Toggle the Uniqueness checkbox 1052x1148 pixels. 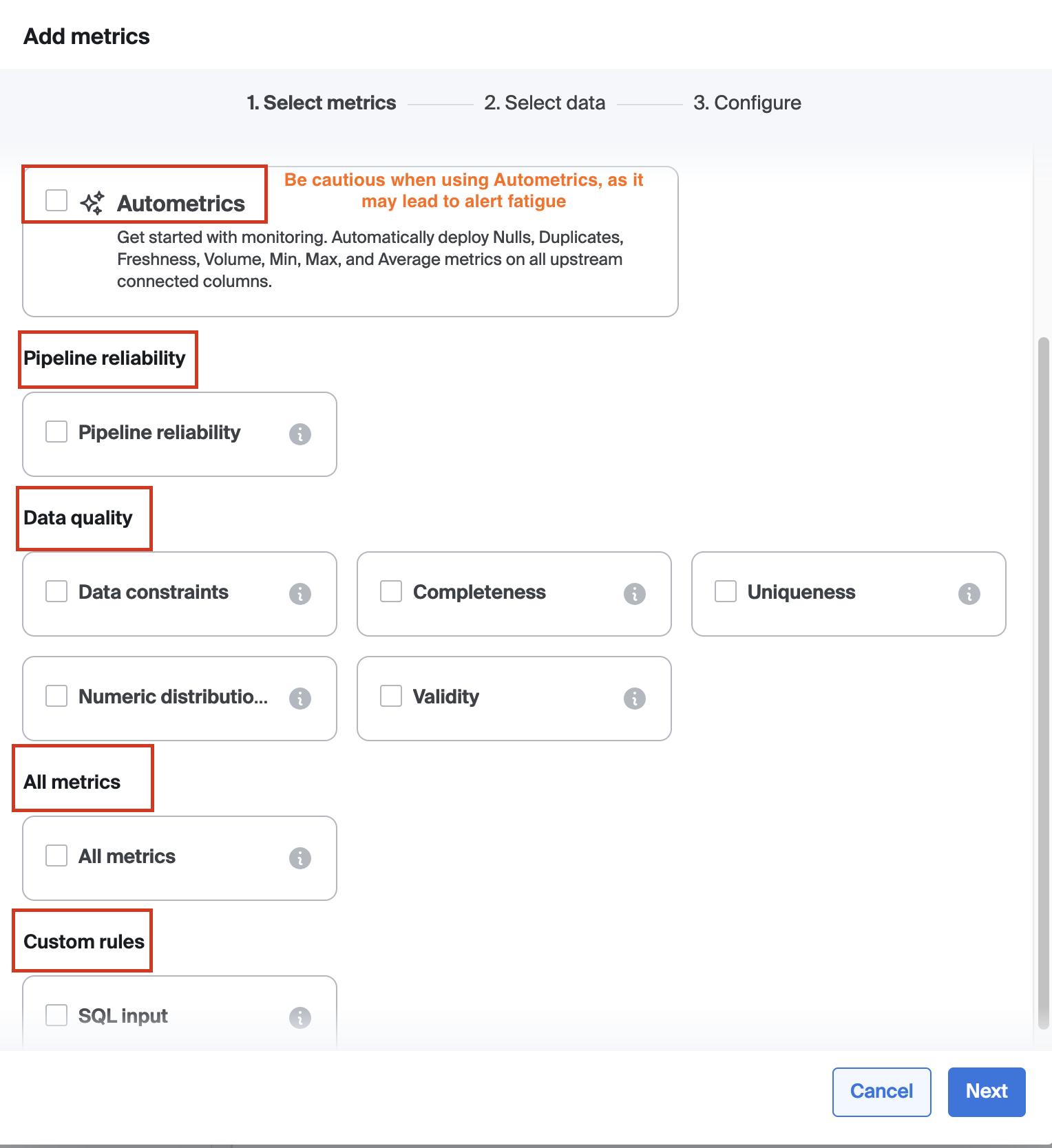click(726, 591)
